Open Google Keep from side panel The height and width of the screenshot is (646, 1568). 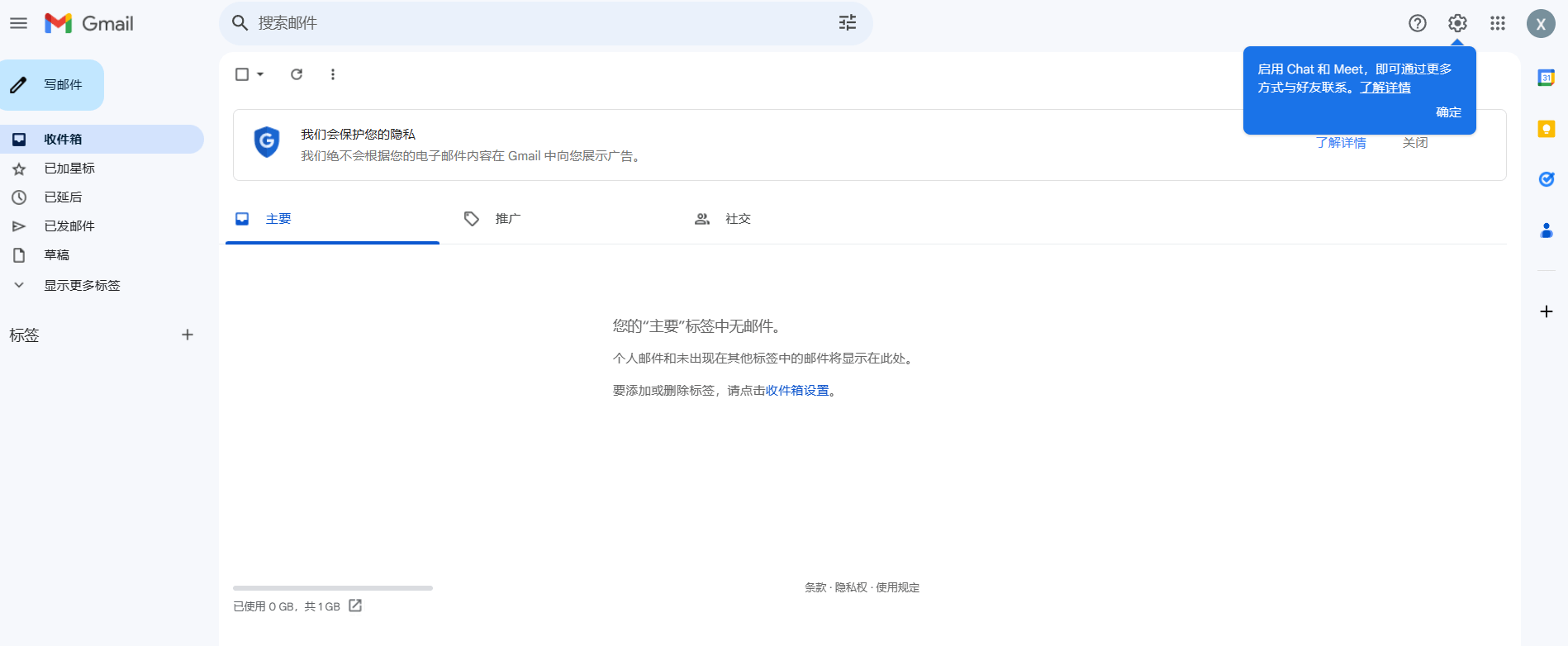click(x=1546, y=129)
